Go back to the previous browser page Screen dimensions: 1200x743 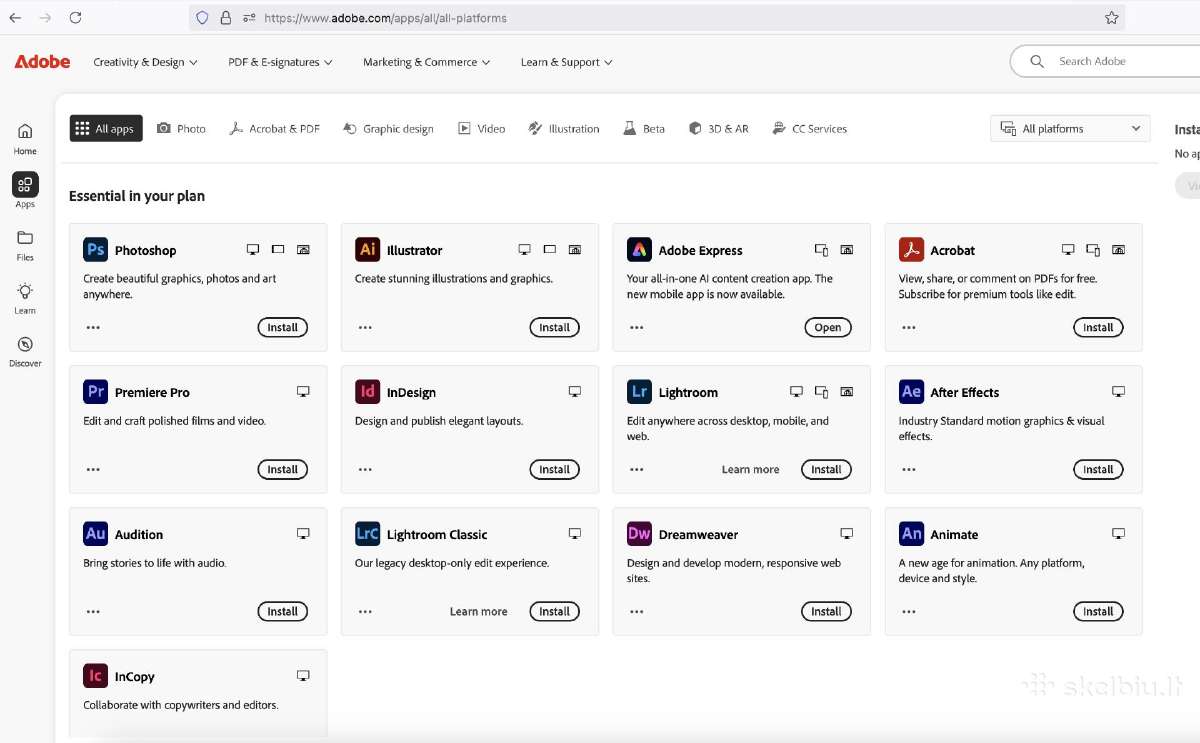coord(15,18)
